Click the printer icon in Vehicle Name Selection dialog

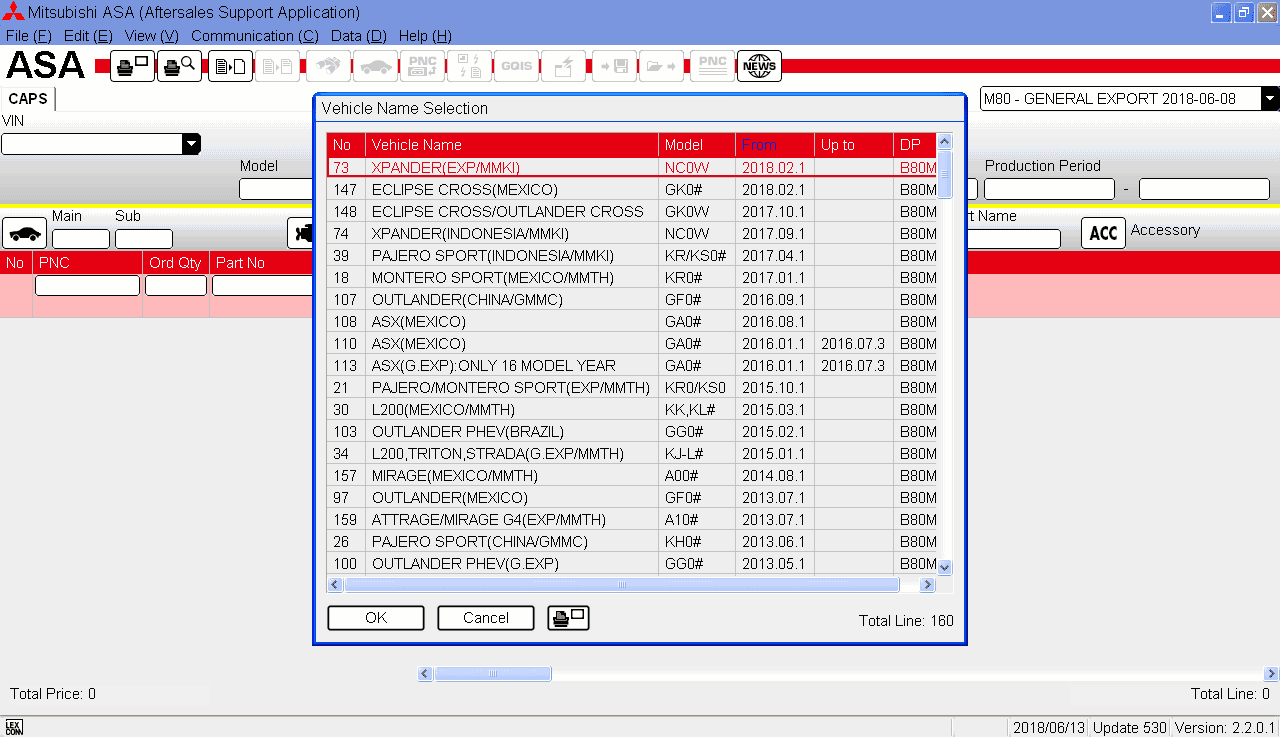569,618
